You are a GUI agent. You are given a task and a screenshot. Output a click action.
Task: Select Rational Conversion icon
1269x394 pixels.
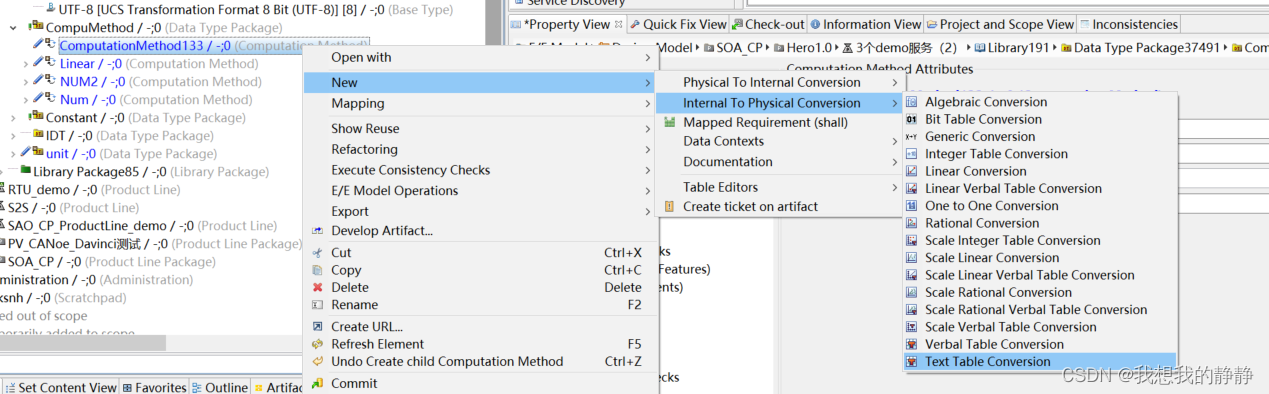tap(911, 223)
